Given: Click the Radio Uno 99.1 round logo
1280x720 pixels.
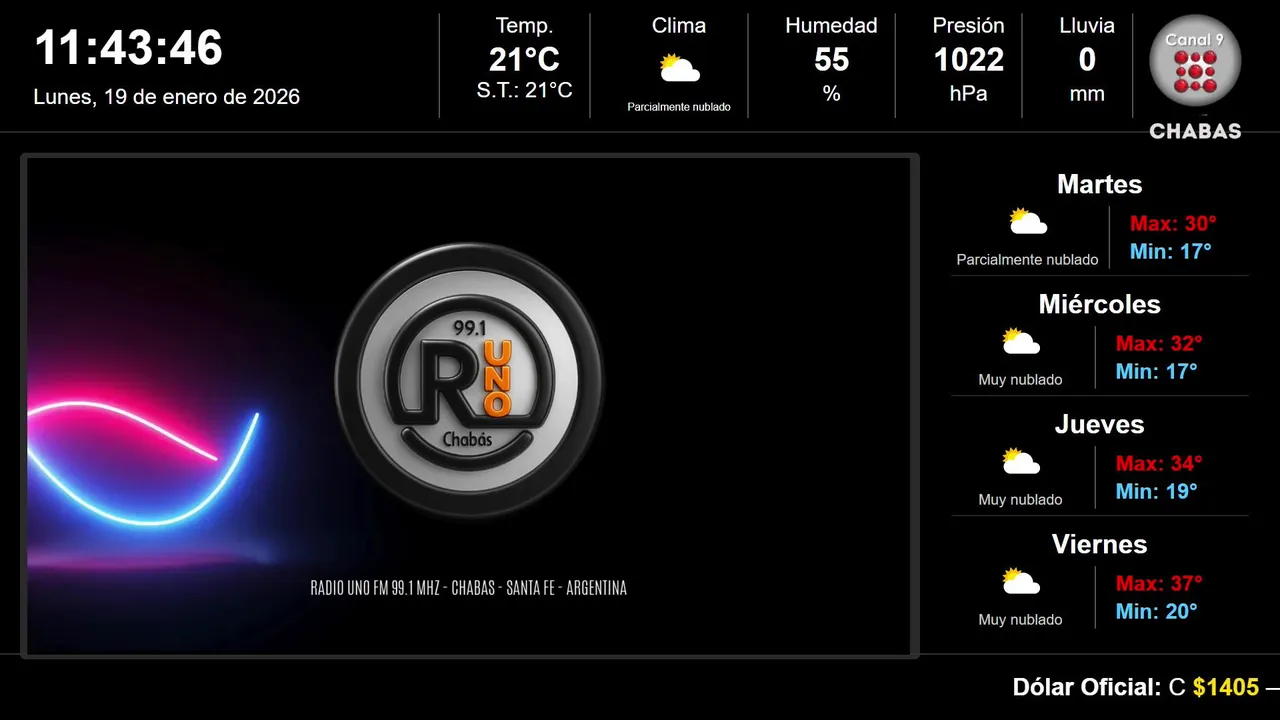Looking at the screenshot, I should [469, 381].
